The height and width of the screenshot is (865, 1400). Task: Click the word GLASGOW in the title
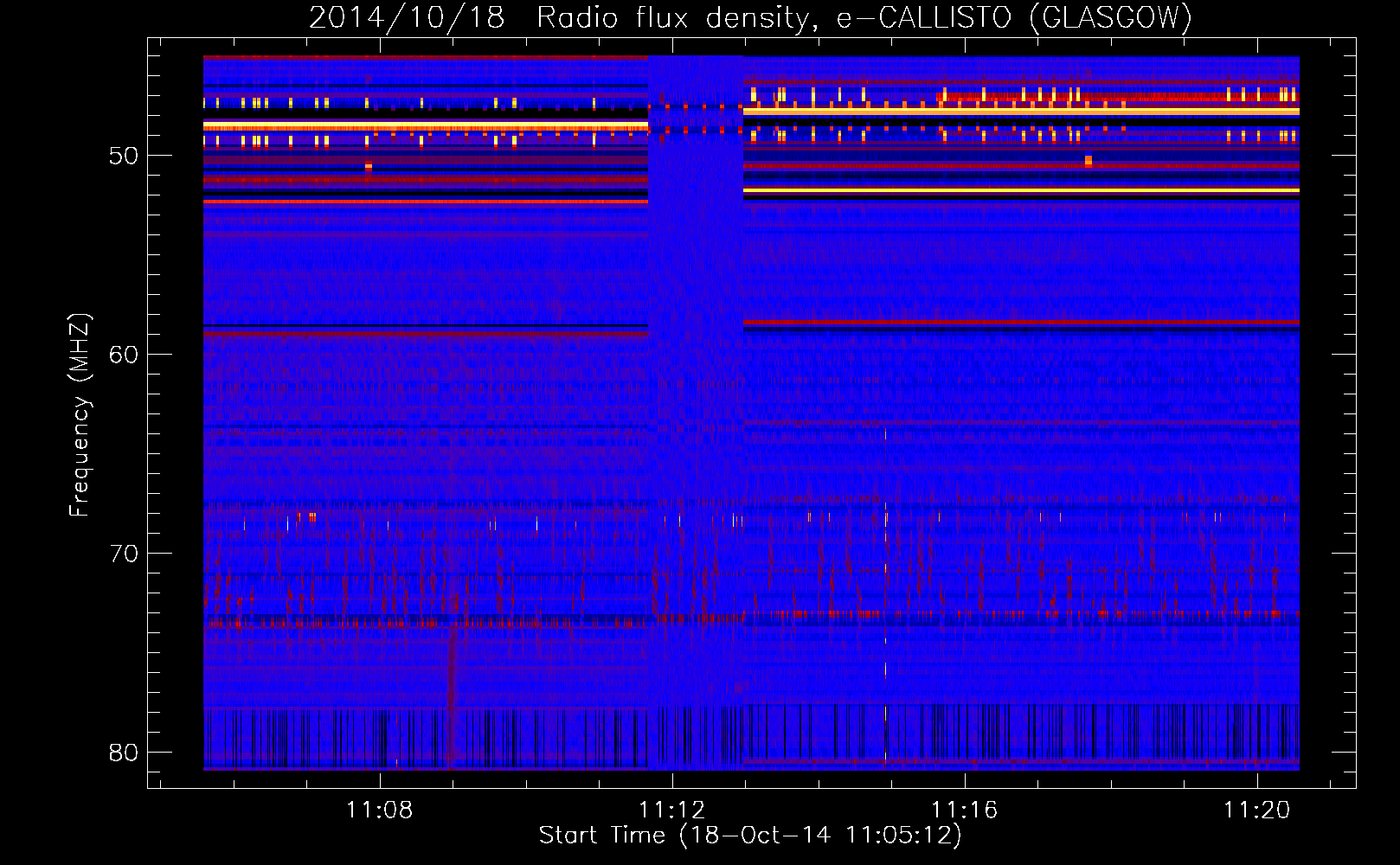(x=1111, y=17)
